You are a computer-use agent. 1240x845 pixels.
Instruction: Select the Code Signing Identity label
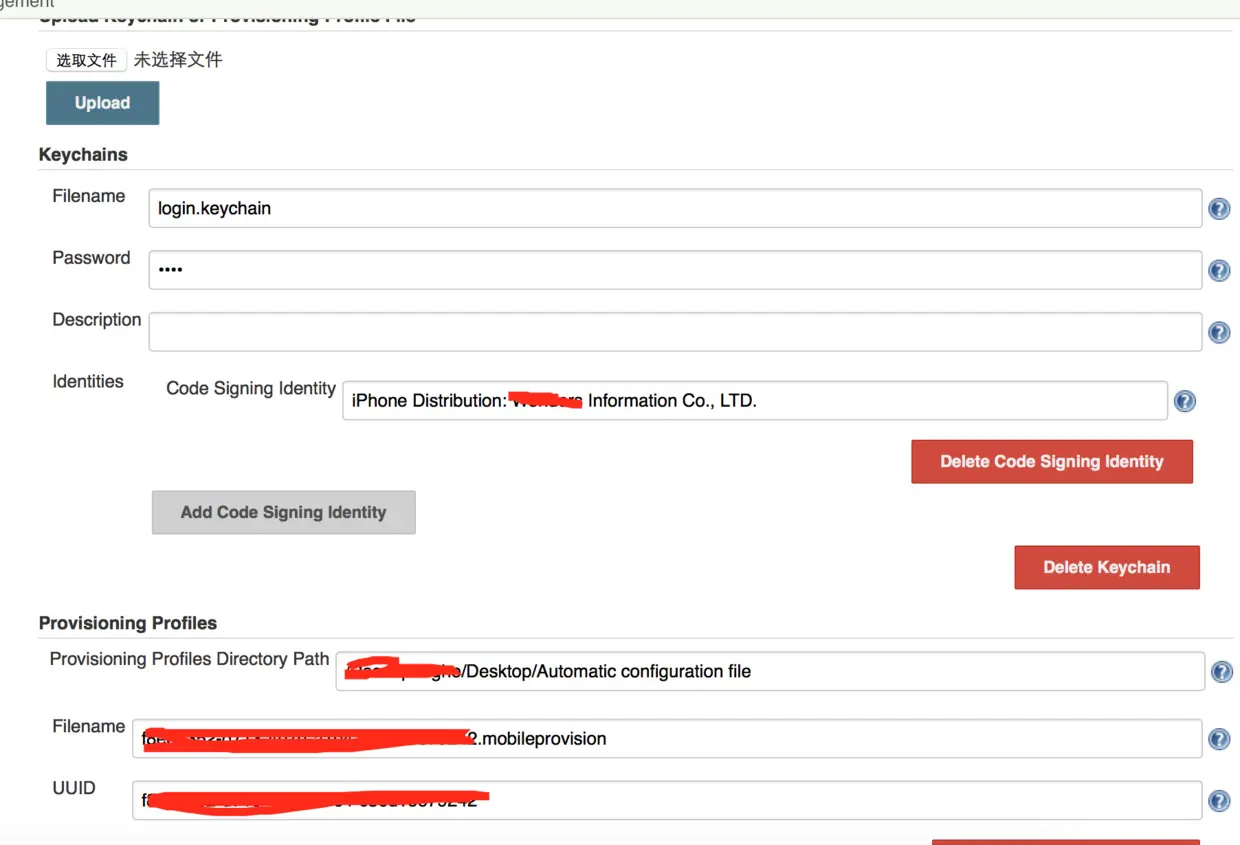(251, 388)
